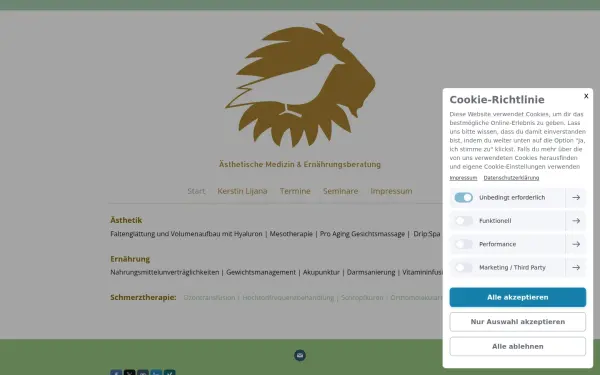
Task: Enable the Performance cookie switch
Action: [463, 244]
